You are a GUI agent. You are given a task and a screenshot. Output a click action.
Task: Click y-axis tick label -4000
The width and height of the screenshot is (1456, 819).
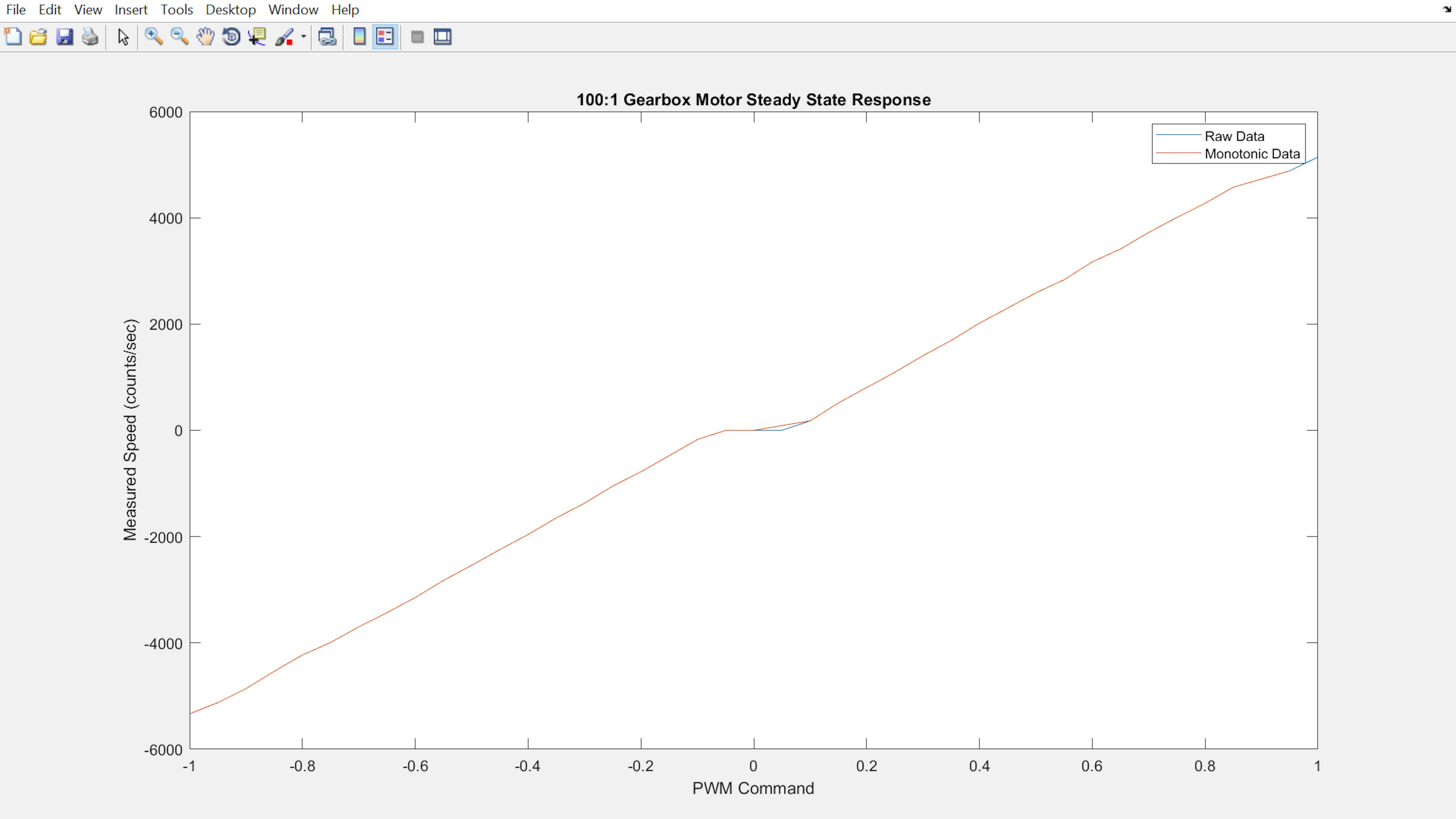tap(163, 643)
